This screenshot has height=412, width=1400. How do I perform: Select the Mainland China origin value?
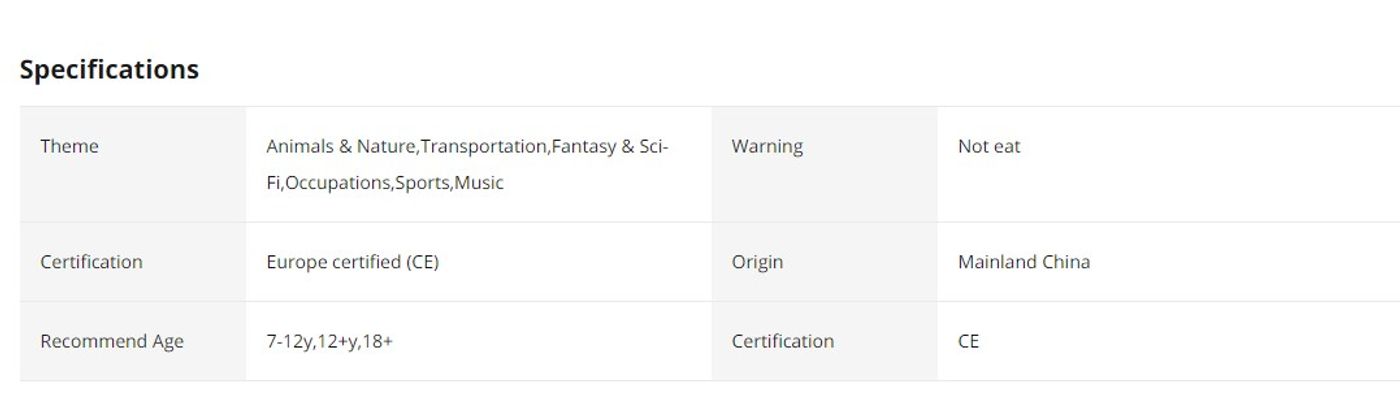1024,262
